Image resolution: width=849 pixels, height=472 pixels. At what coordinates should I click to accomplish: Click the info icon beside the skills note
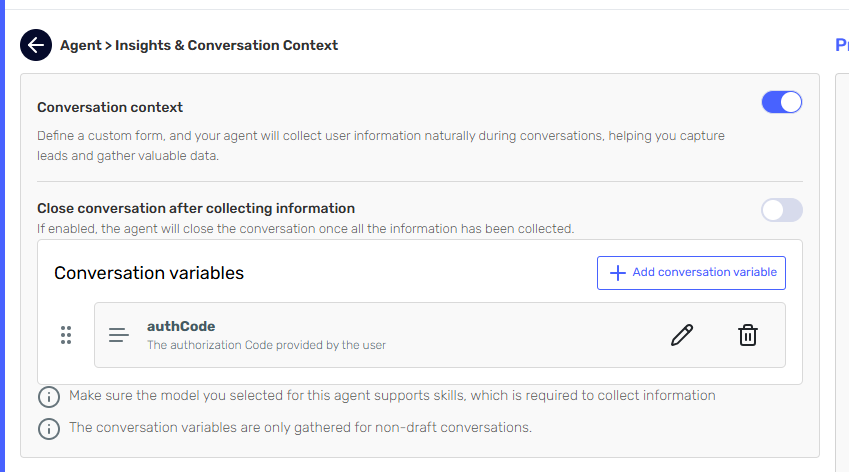pos(48,396)
